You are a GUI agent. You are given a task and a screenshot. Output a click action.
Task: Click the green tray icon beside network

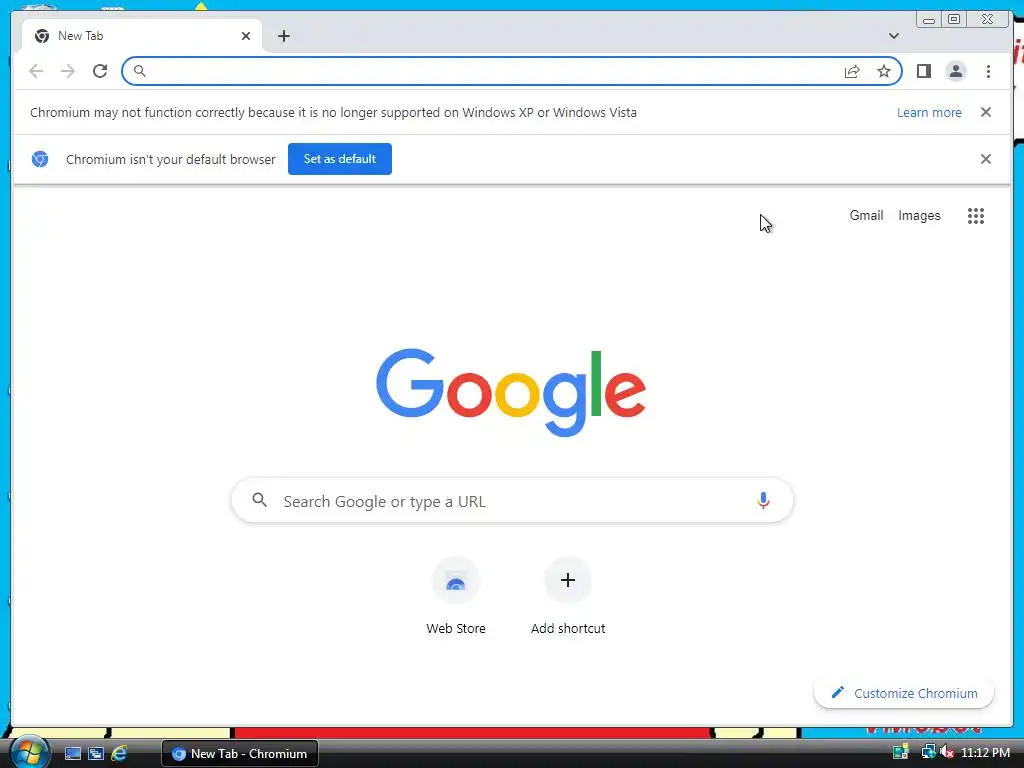pyautogui.click(x=901, y=752)
